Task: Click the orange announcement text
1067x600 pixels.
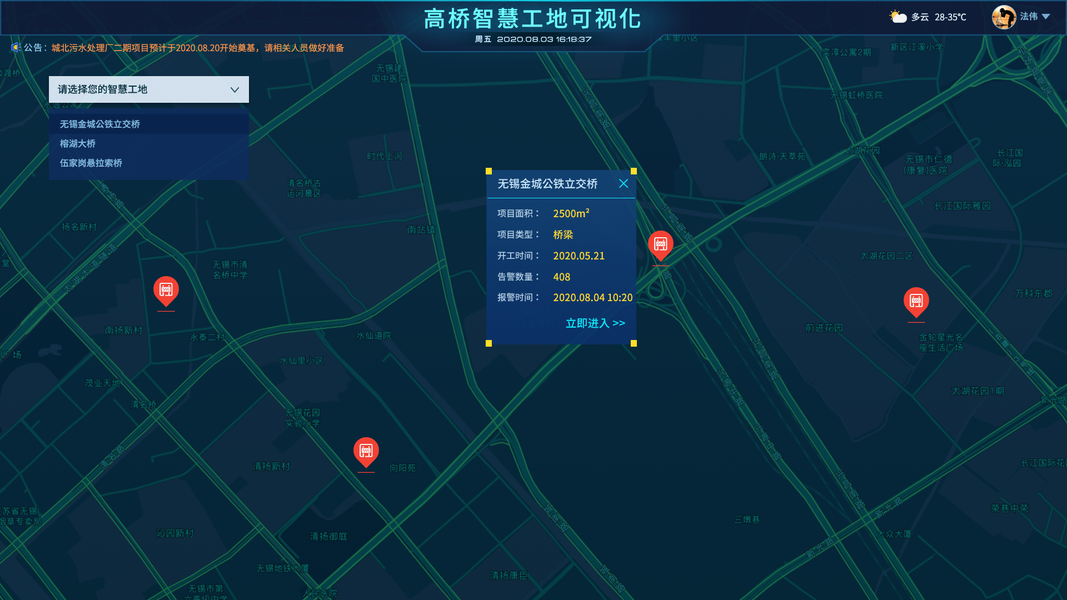Action: pos(198,48)
